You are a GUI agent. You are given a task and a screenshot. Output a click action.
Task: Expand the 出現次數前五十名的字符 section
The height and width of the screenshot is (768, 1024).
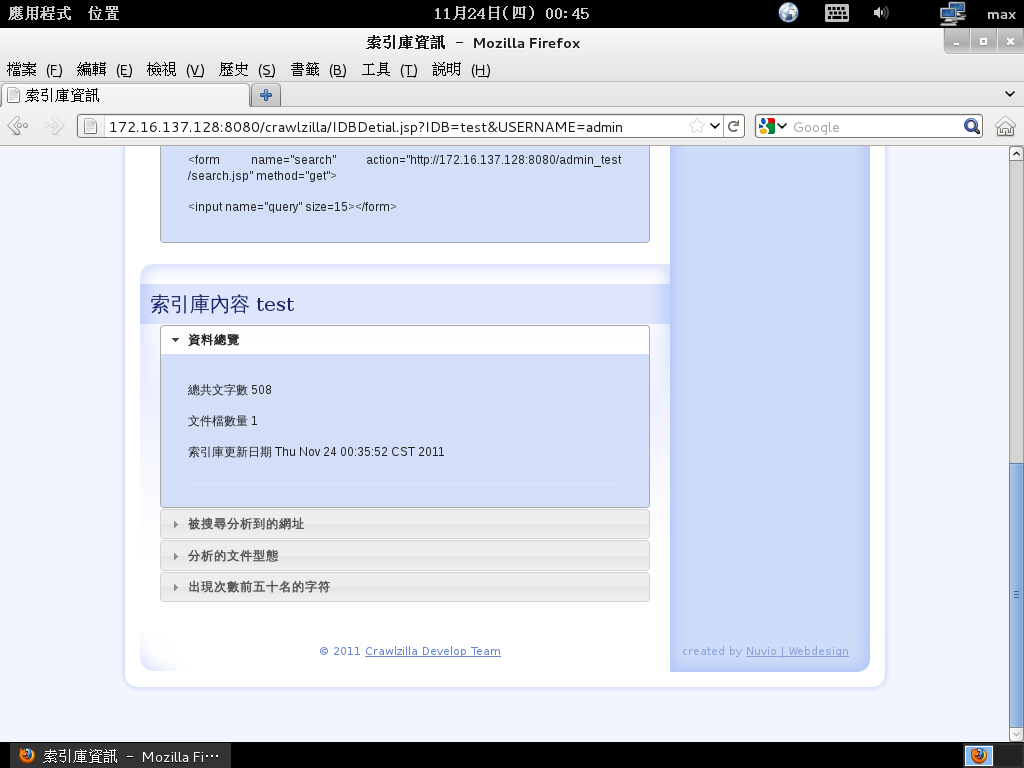point(258,587)
